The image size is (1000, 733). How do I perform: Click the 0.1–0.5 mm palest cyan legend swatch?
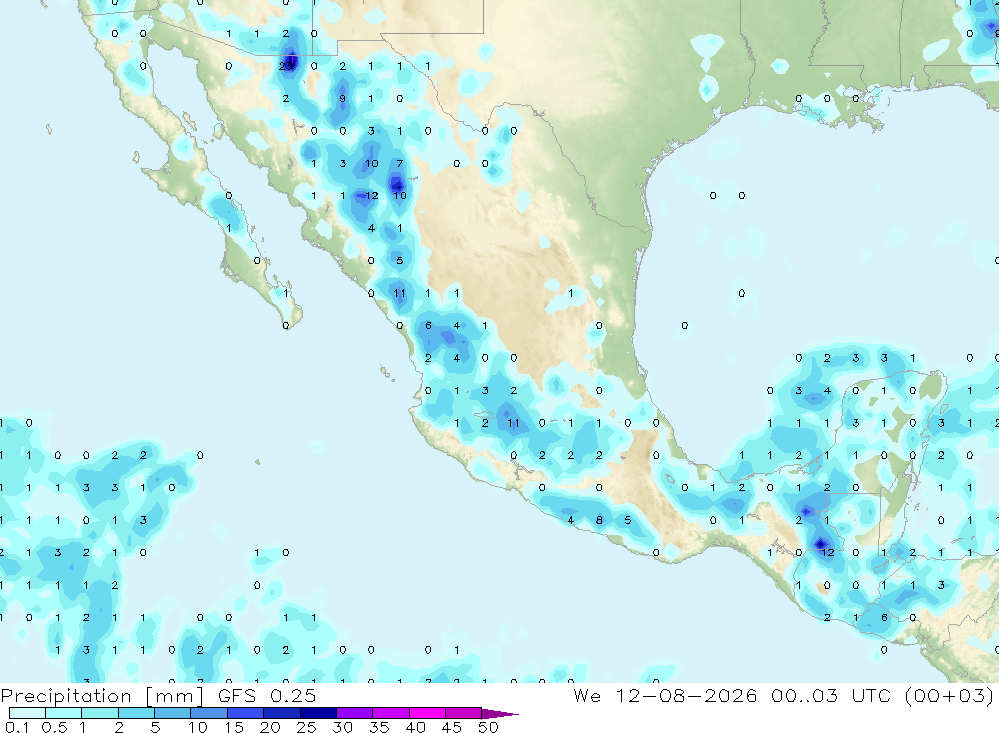pos(27,713)
